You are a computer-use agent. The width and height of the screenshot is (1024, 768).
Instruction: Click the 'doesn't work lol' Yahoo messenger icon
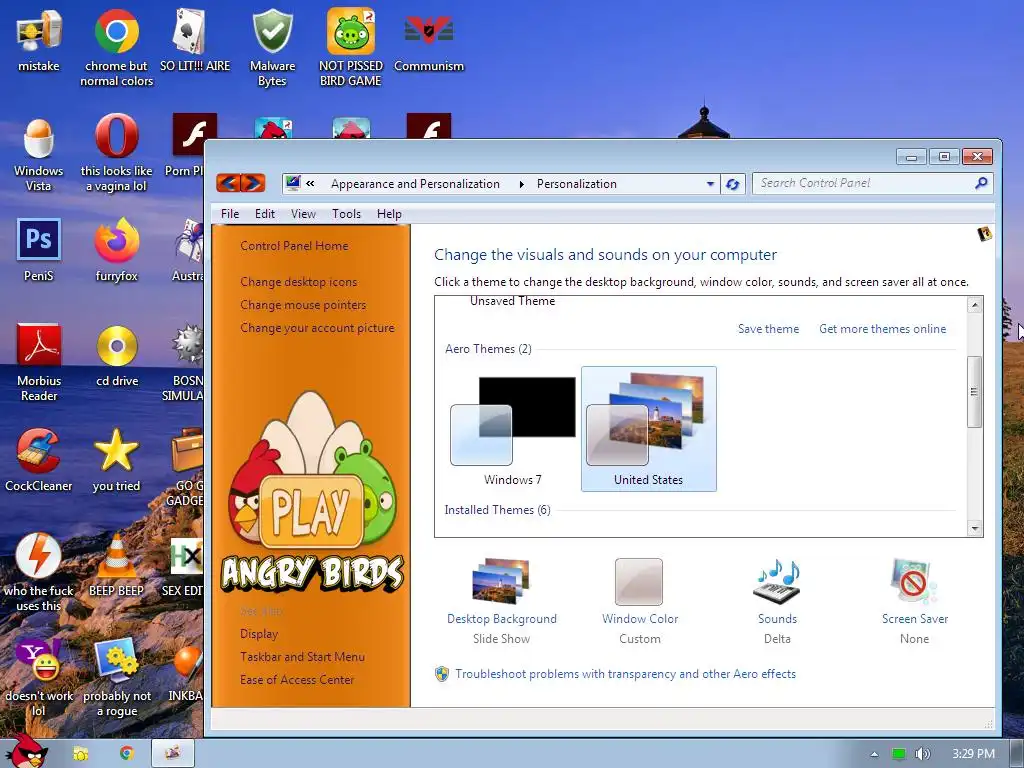click(39, 678)
